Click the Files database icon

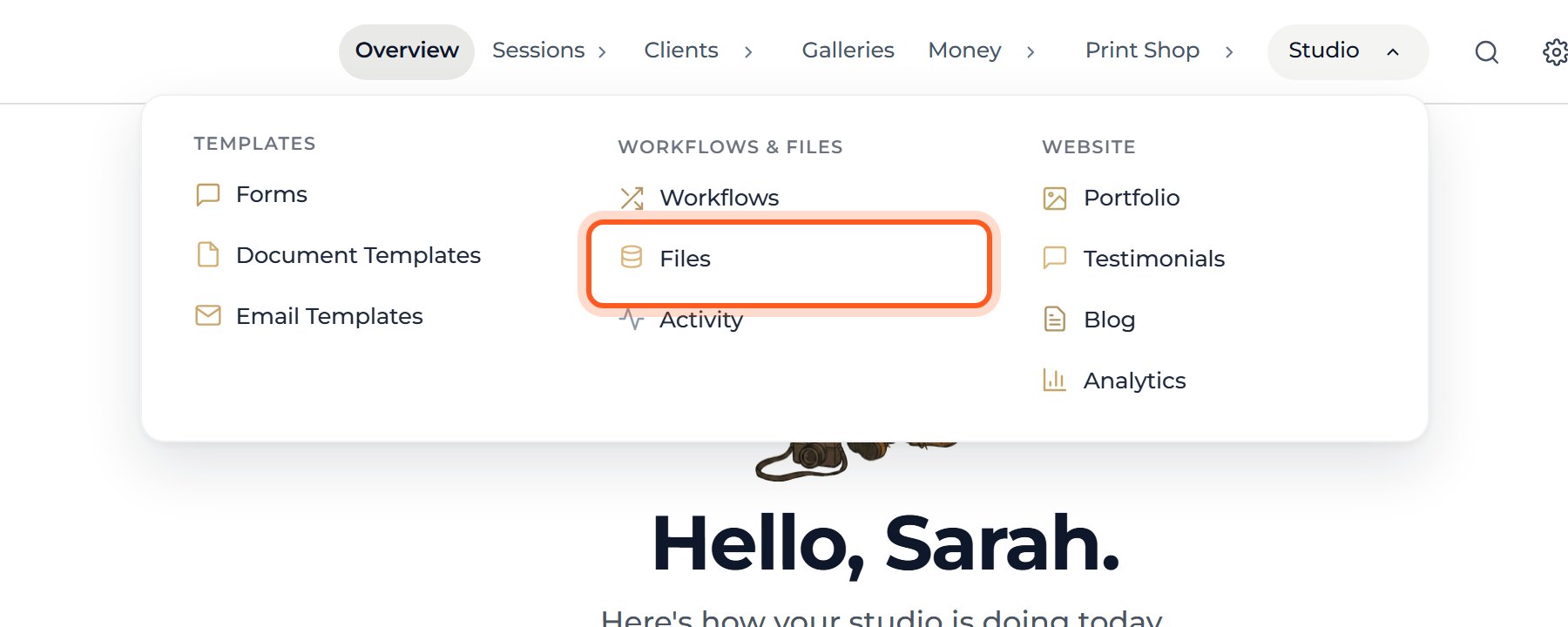click(632, 258)
